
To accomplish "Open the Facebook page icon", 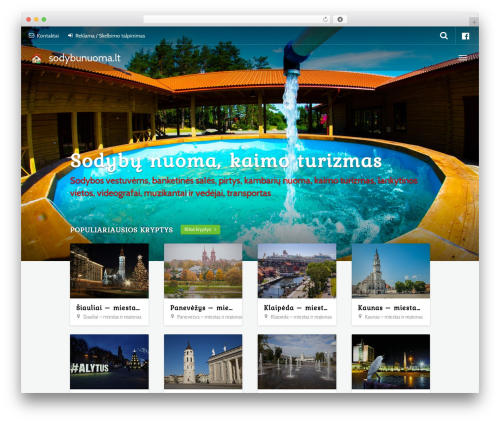I will click(465, 36).
